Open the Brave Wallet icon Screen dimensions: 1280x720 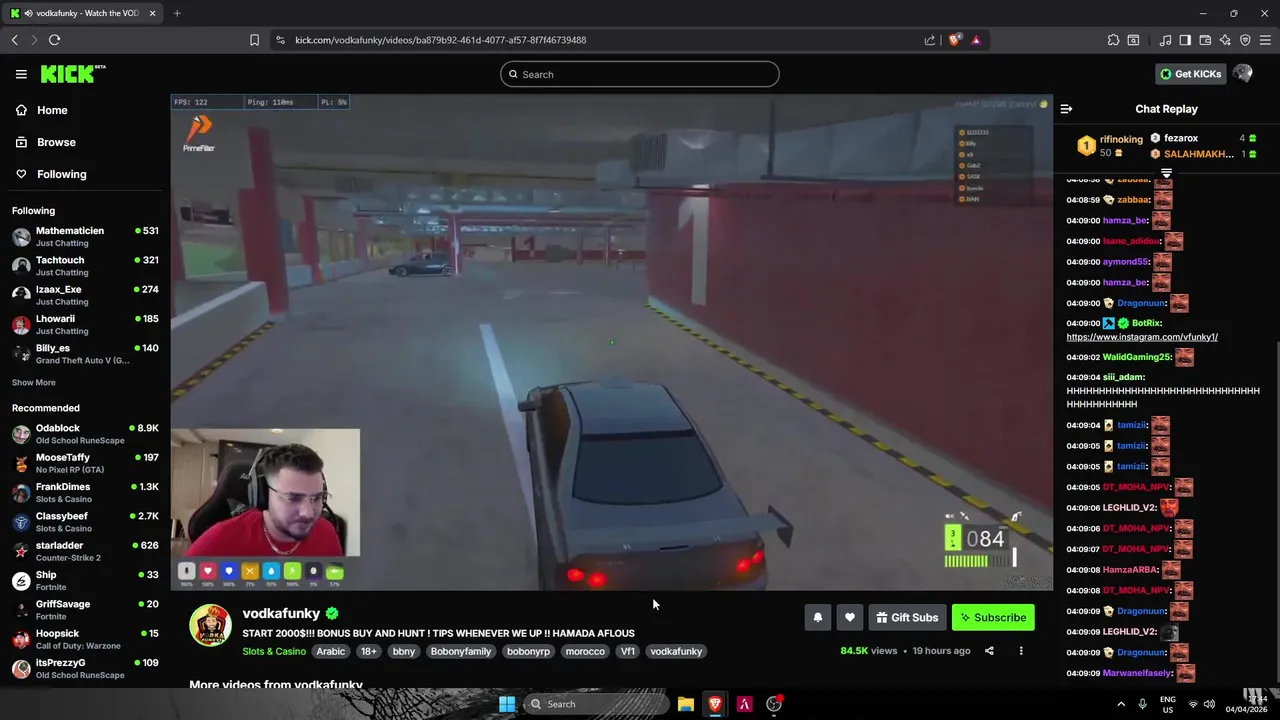tap(1205, 40)
